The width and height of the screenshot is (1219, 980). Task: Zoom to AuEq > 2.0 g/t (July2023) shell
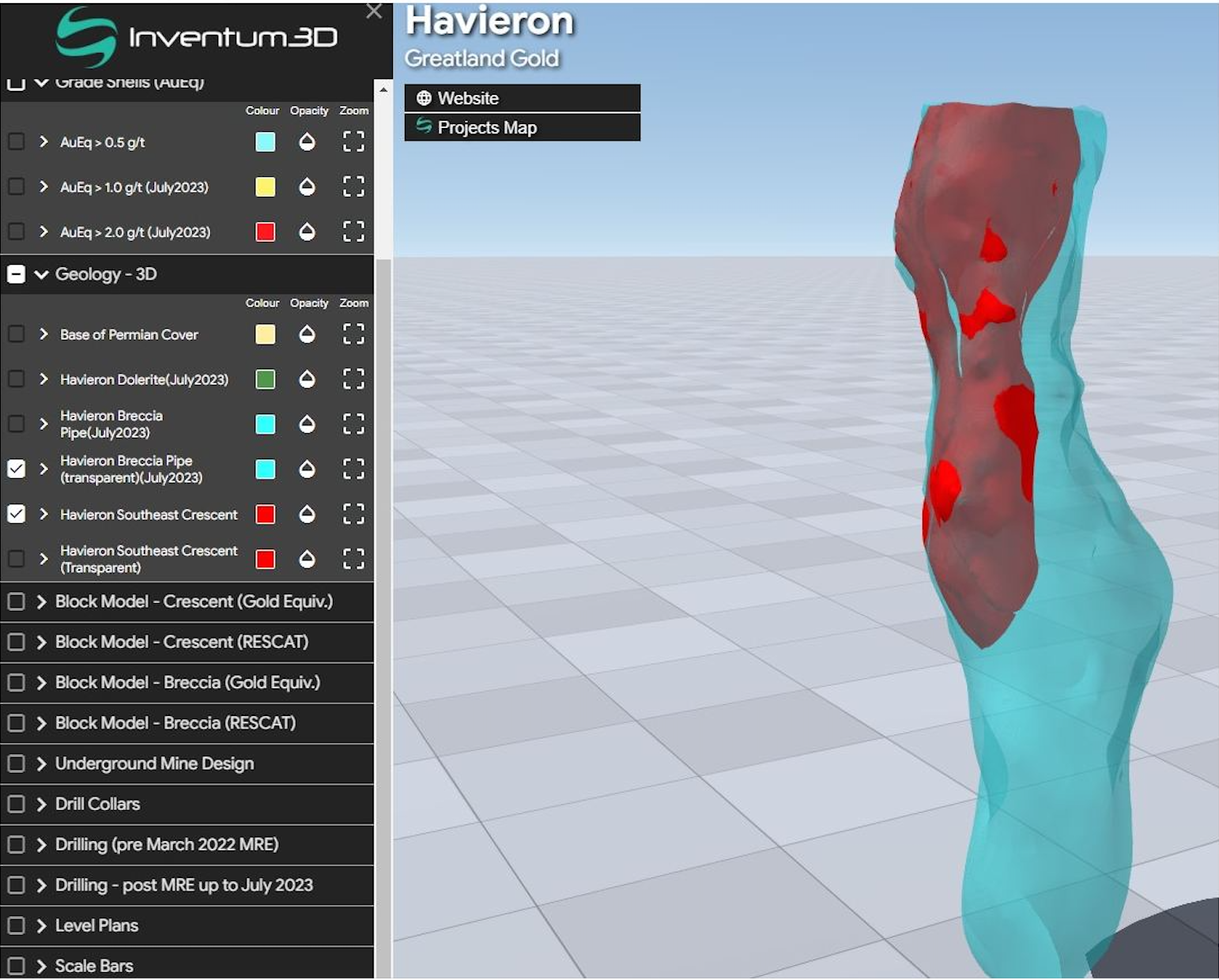click(x=353, y=232)
